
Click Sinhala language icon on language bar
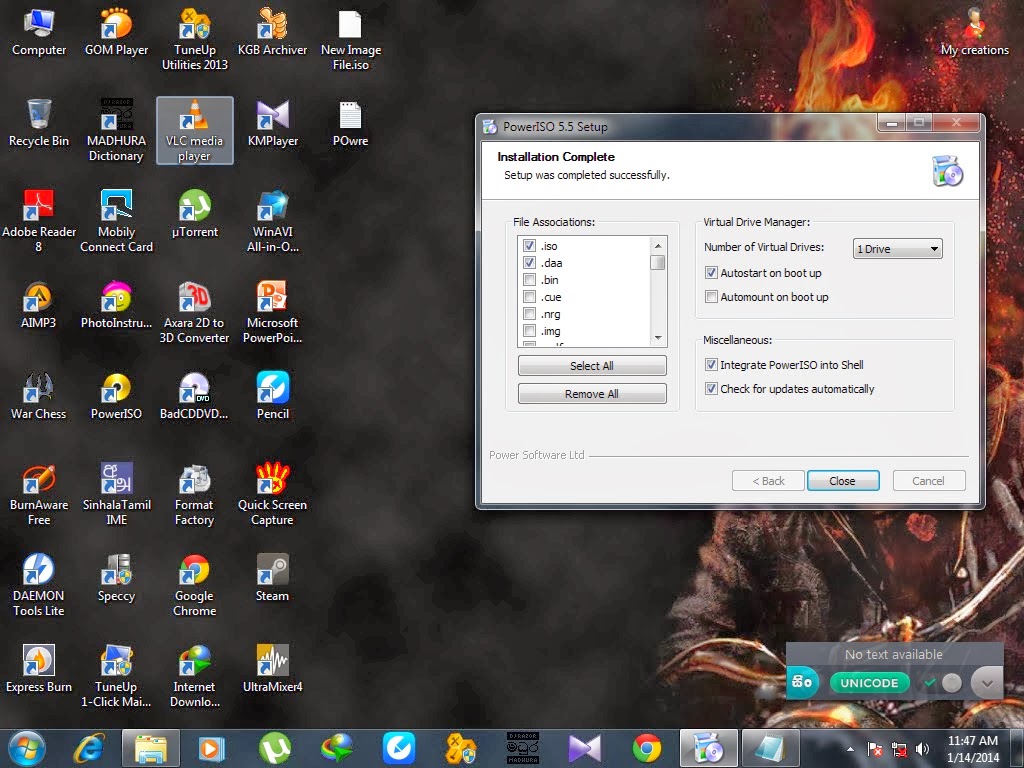point(802,682)
